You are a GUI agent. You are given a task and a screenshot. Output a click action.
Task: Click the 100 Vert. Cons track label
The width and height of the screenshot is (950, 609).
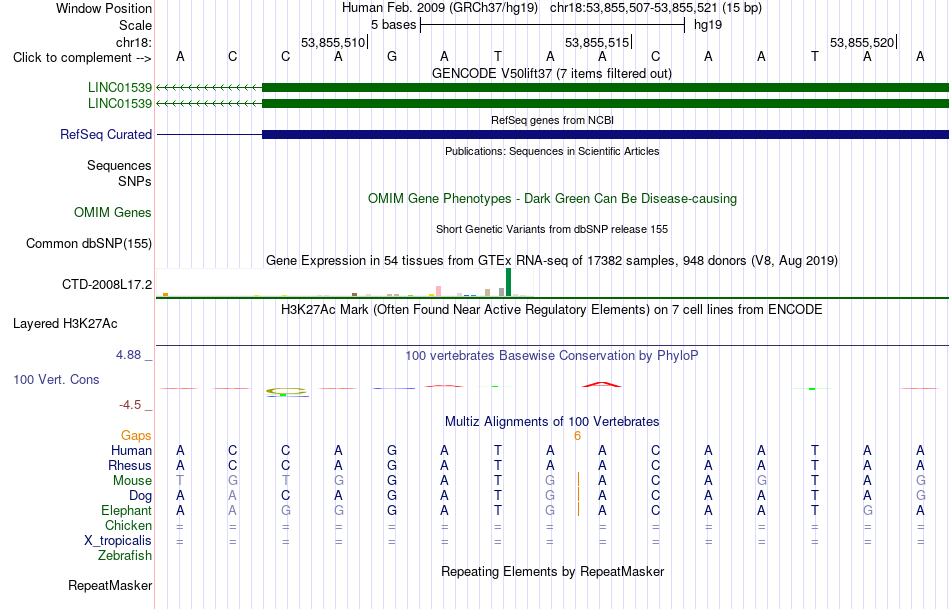coord(56,379)
